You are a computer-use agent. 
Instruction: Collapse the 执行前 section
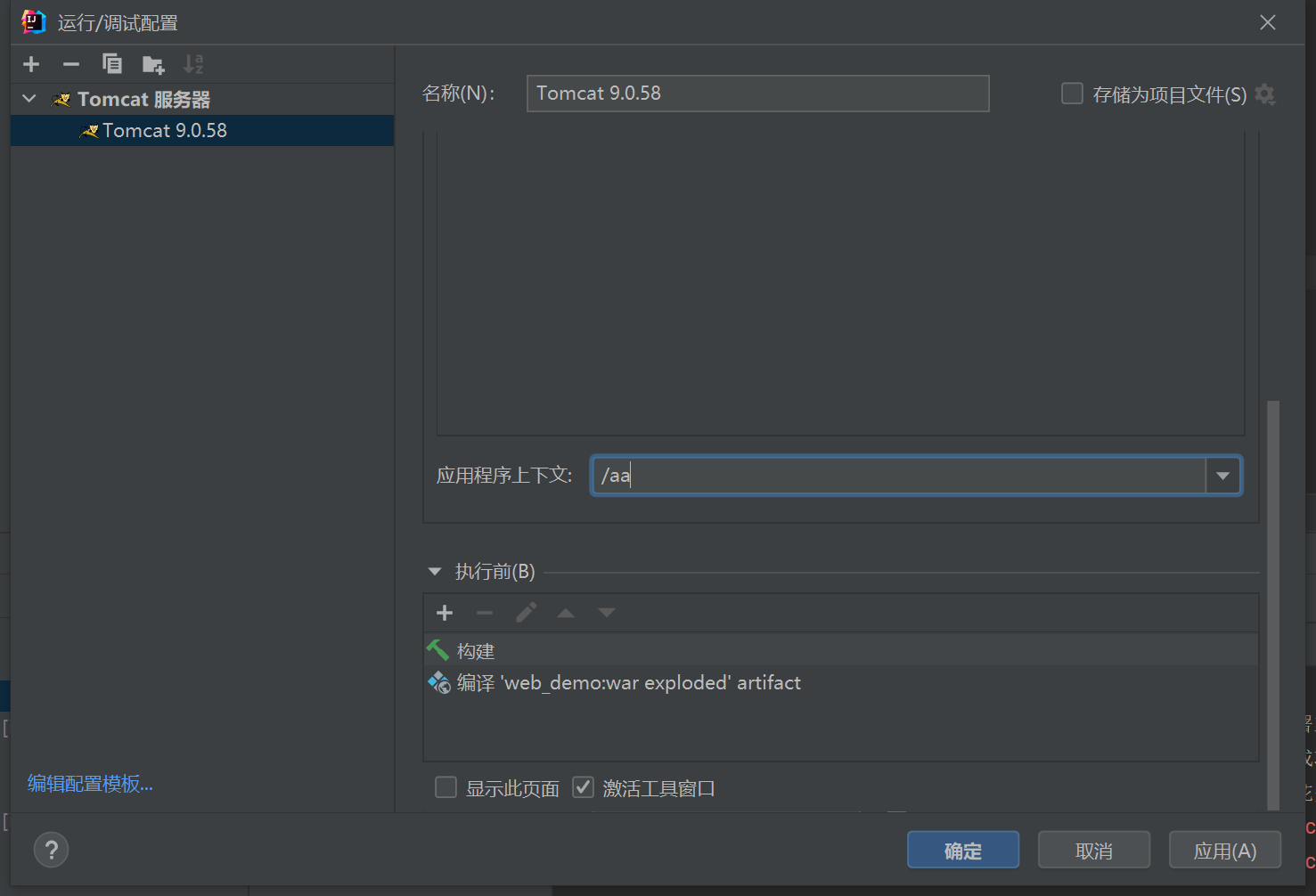point(435,572)
